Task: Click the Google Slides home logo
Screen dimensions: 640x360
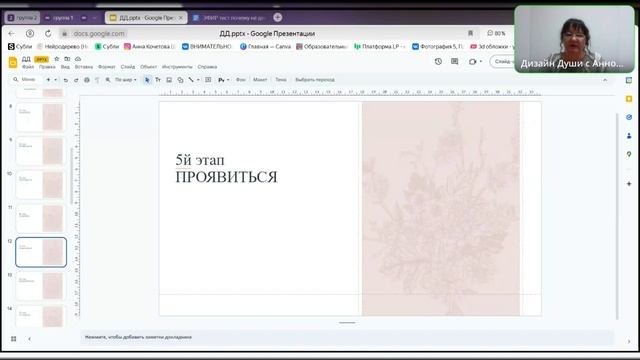Action: click(x=13, y=62)
